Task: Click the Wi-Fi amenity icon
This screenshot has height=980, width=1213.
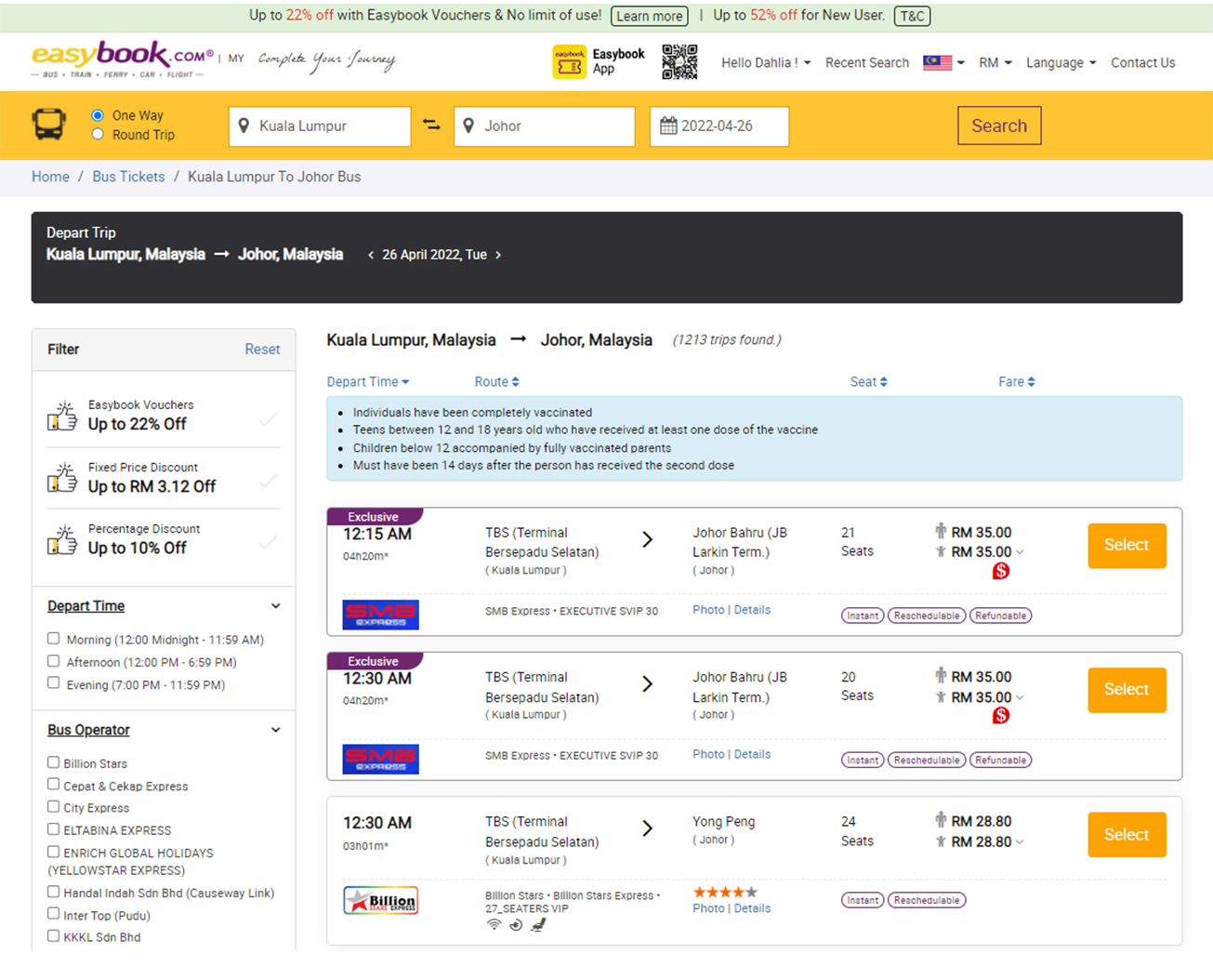Action: pyautogui.click(x=494, y=925)
